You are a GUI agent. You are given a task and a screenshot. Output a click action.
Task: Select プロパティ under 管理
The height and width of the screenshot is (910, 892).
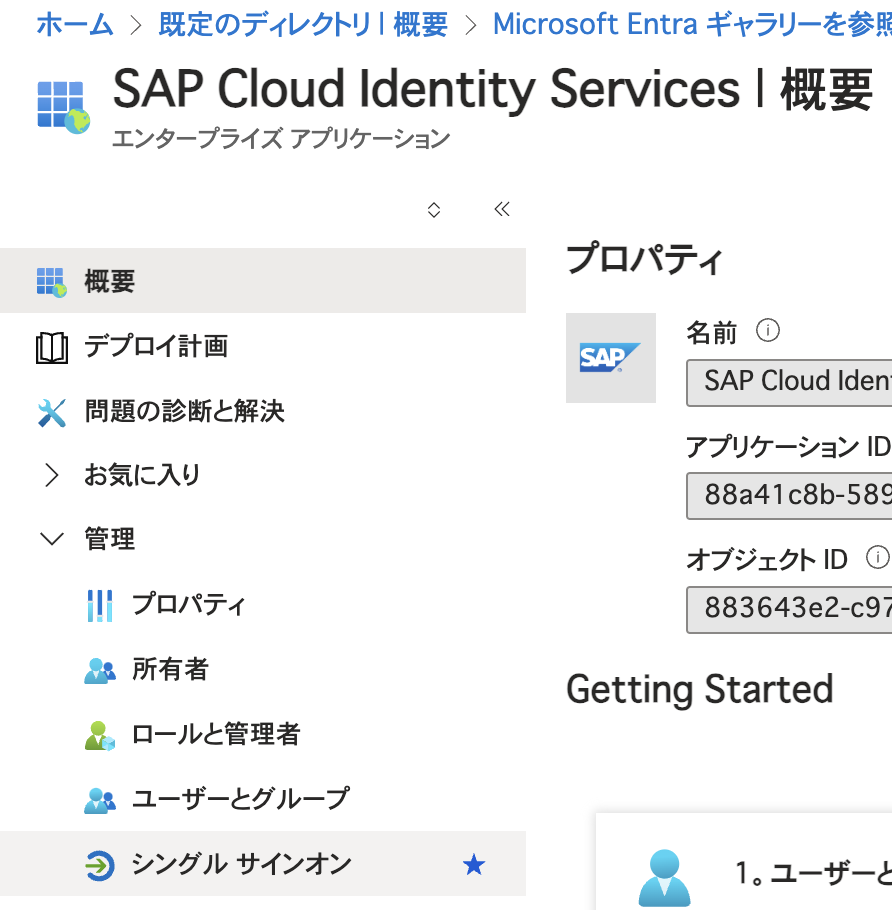click(x=188, y=605)
